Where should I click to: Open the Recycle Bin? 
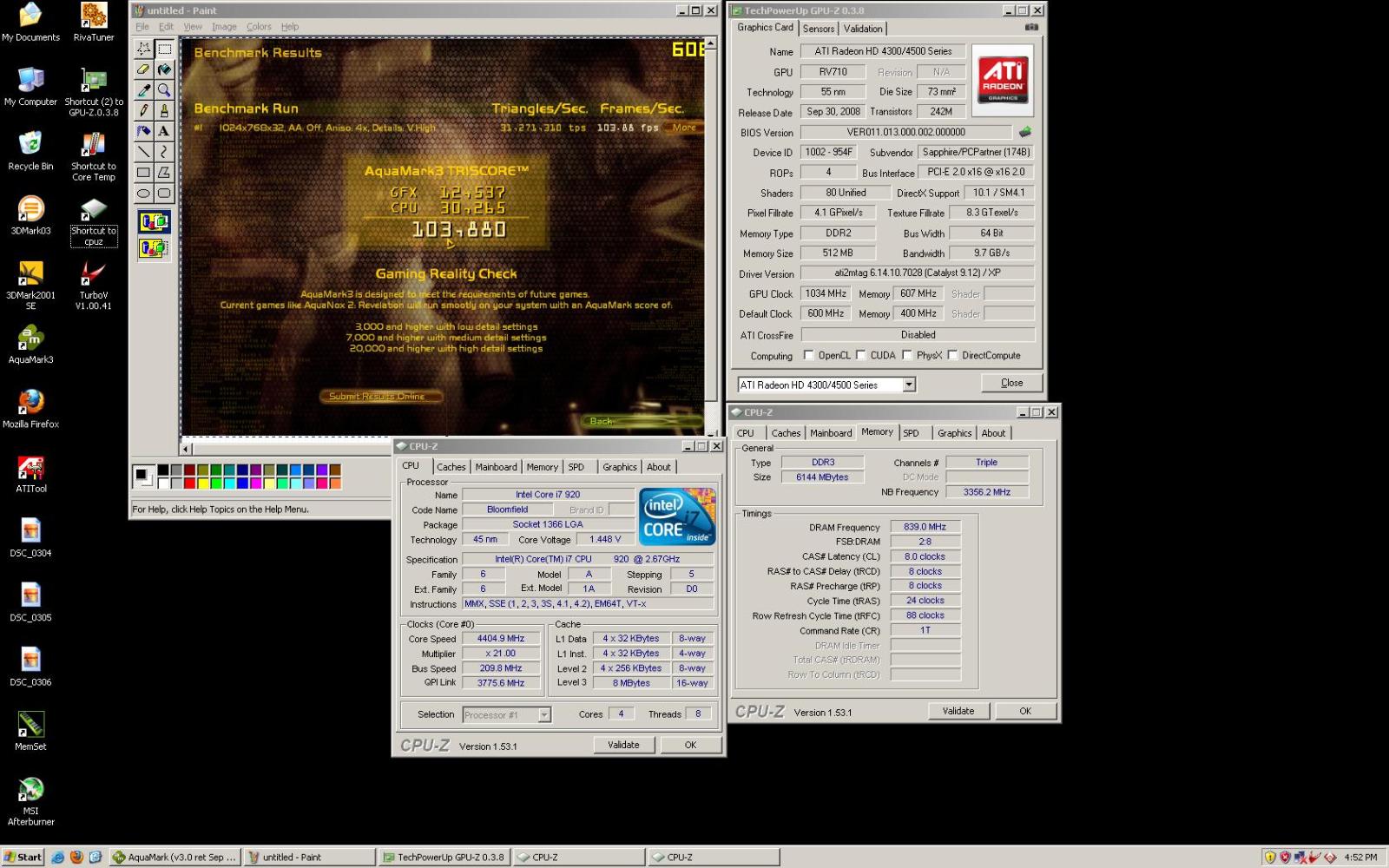pos(30,151)
